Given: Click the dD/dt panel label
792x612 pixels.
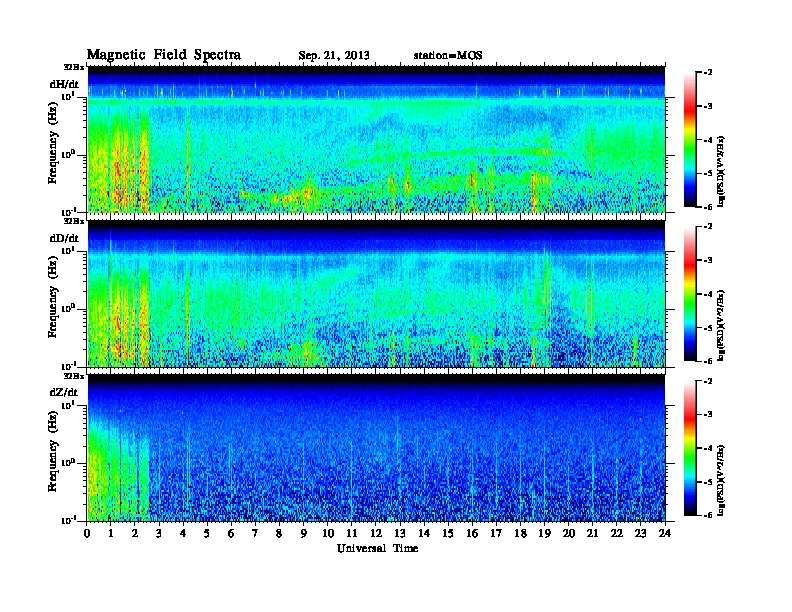Looking at the screenshot, I should [64, 238].
